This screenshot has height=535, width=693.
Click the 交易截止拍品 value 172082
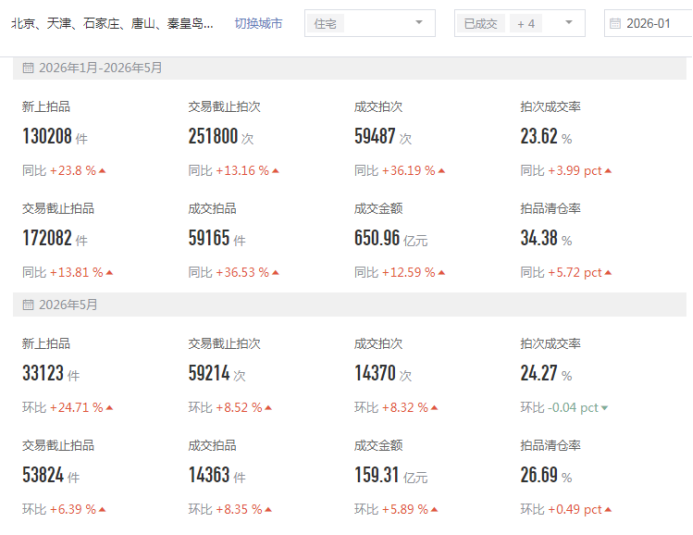point(47,238)
